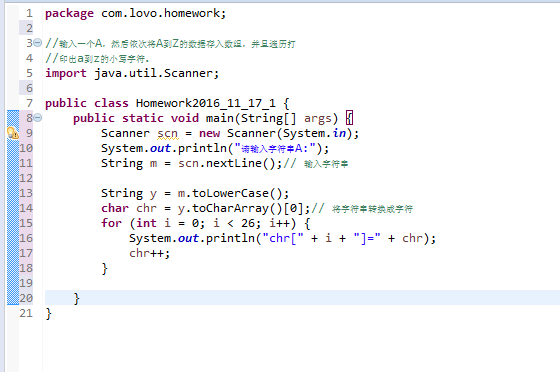
Task: Click the 'import' keyword on line 5
Action: click(x=66, y=73)
